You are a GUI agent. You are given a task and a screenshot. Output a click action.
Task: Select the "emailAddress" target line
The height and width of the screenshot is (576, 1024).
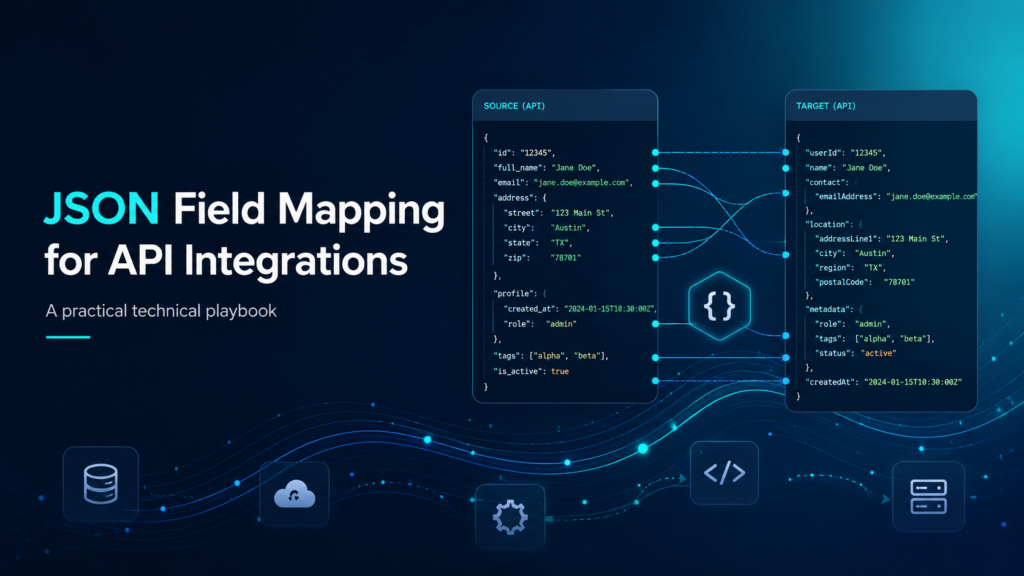[x=896, y=197]
